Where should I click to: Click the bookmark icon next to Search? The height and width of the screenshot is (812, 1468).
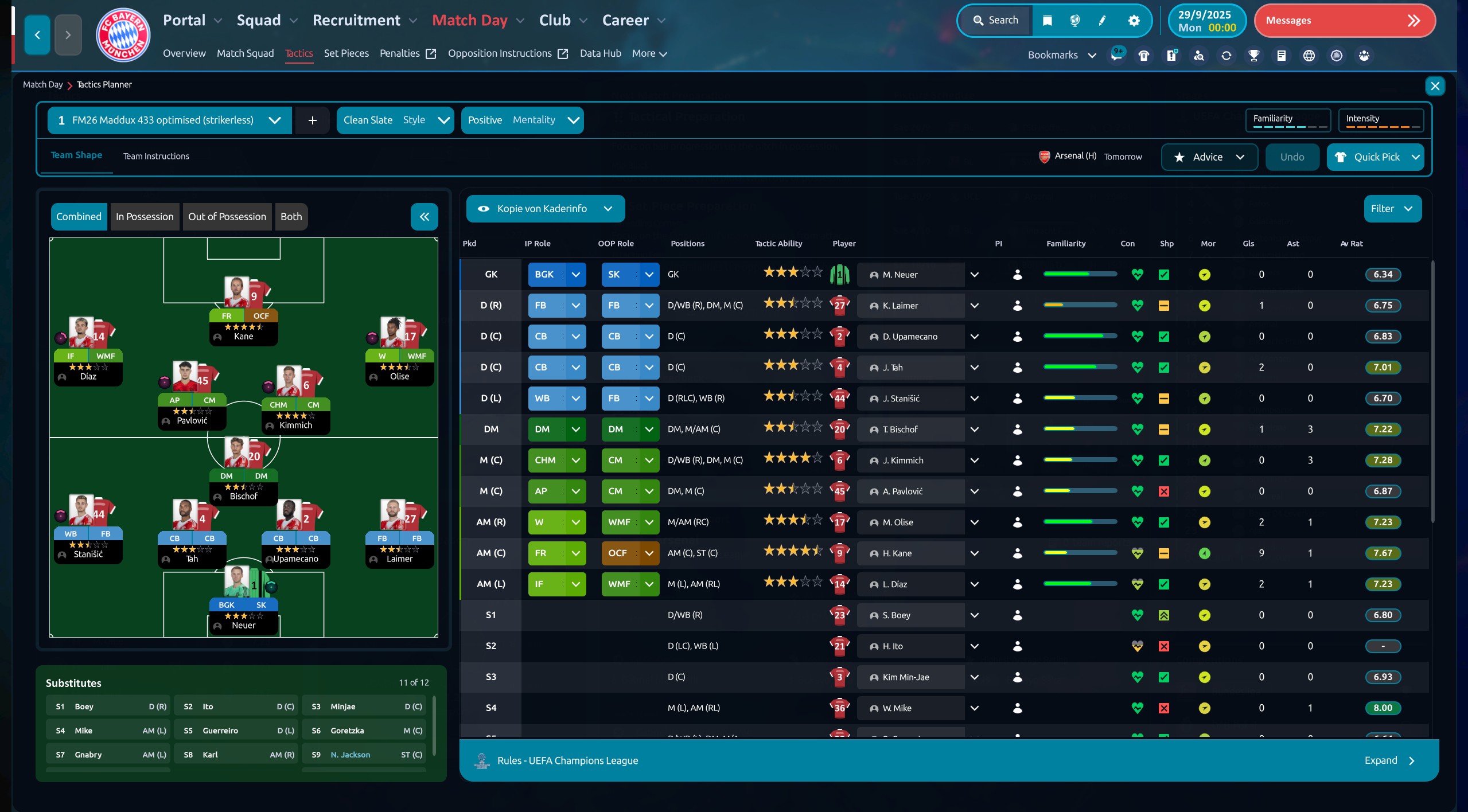click(1046, 20)
